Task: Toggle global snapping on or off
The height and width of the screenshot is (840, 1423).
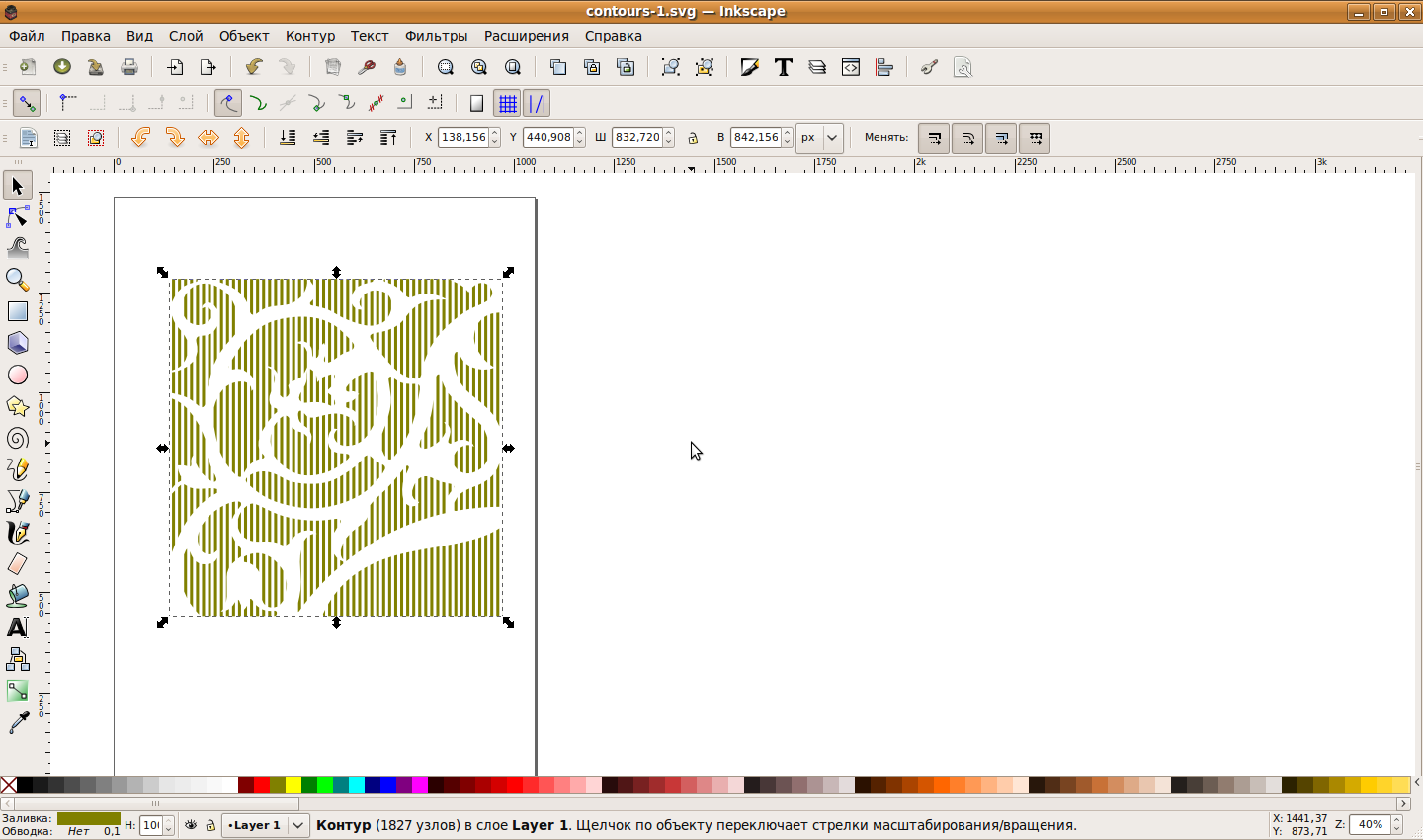Action: [x=27, y=103]
